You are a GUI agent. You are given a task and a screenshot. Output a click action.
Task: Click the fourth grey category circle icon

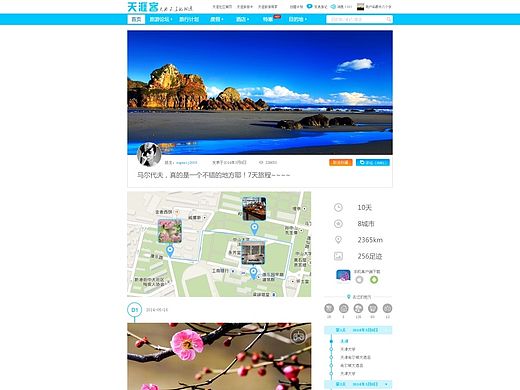click(x=373, y=308)
